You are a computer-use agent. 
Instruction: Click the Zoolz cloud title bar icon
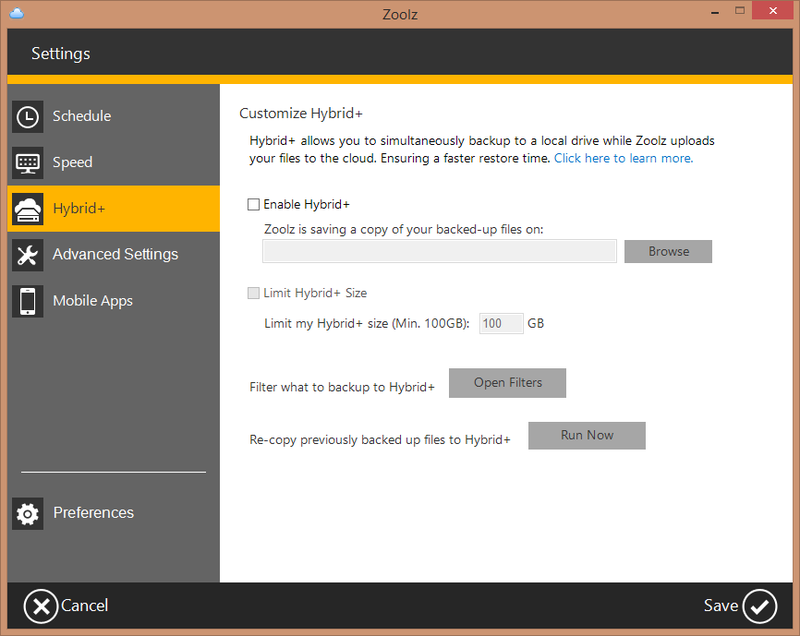pyautogui.click(x=17, y=13)
